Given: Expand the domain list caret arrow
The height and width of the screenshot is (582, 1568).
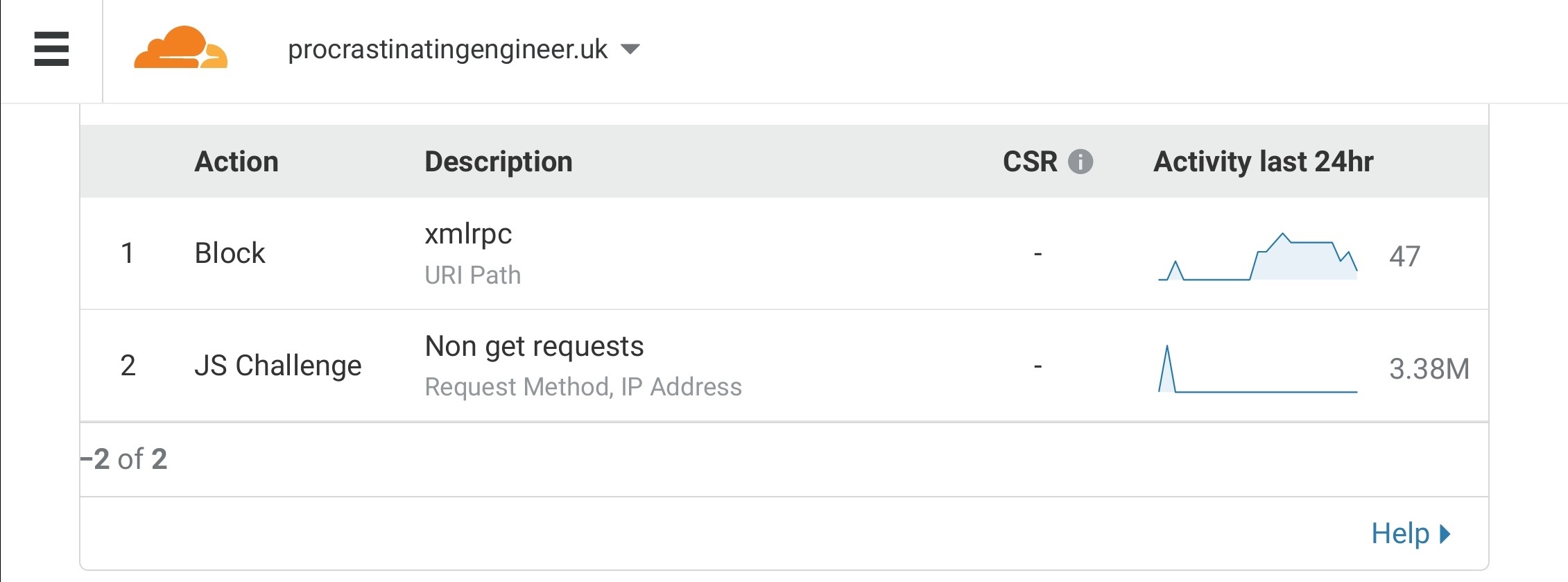Looking at the screenshot, I should 630,49.
